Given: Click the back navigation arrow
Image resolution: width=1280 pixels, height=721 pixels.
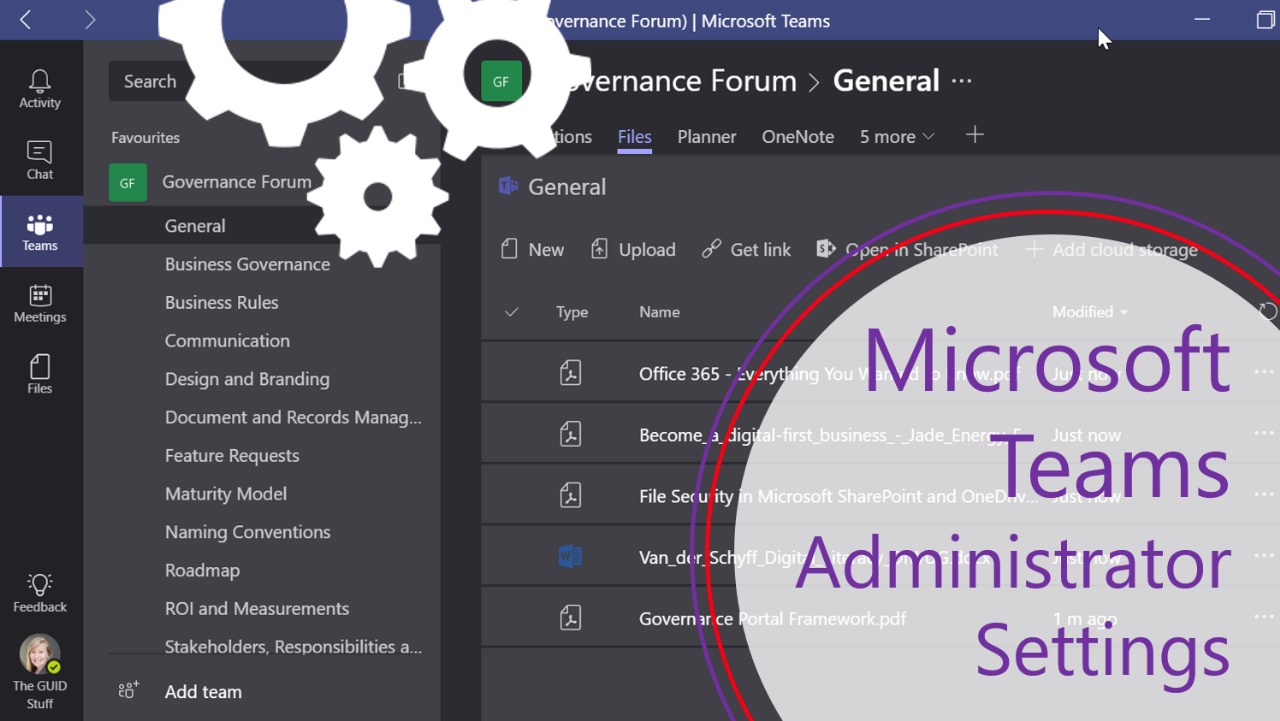Looking at the screenshot, I should (x=26, y=20).
